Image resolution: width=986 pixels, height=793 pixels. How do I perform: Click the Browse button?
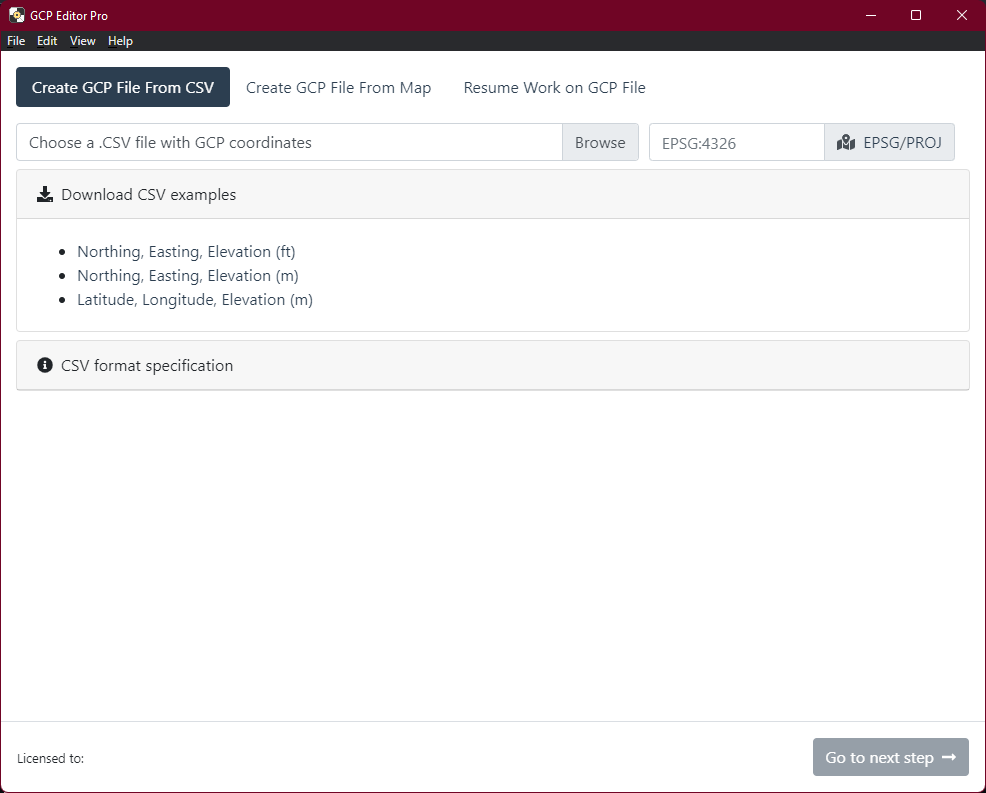[600, 142]
